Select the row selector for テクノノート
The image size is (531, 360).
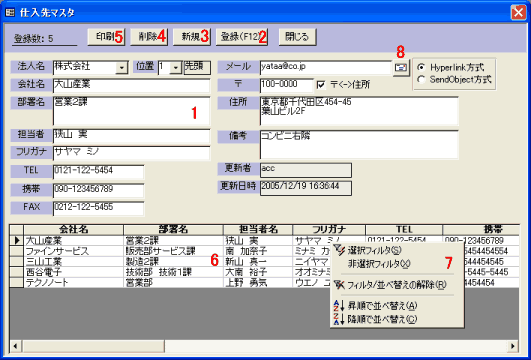[x=16, y=282]
